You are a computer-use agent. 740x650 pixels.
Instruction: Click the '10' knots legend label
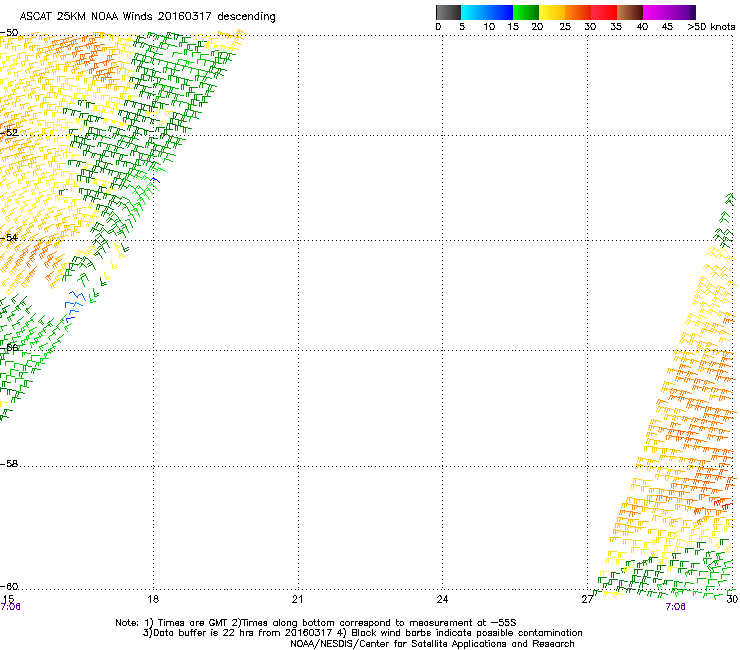pos(489,27)
